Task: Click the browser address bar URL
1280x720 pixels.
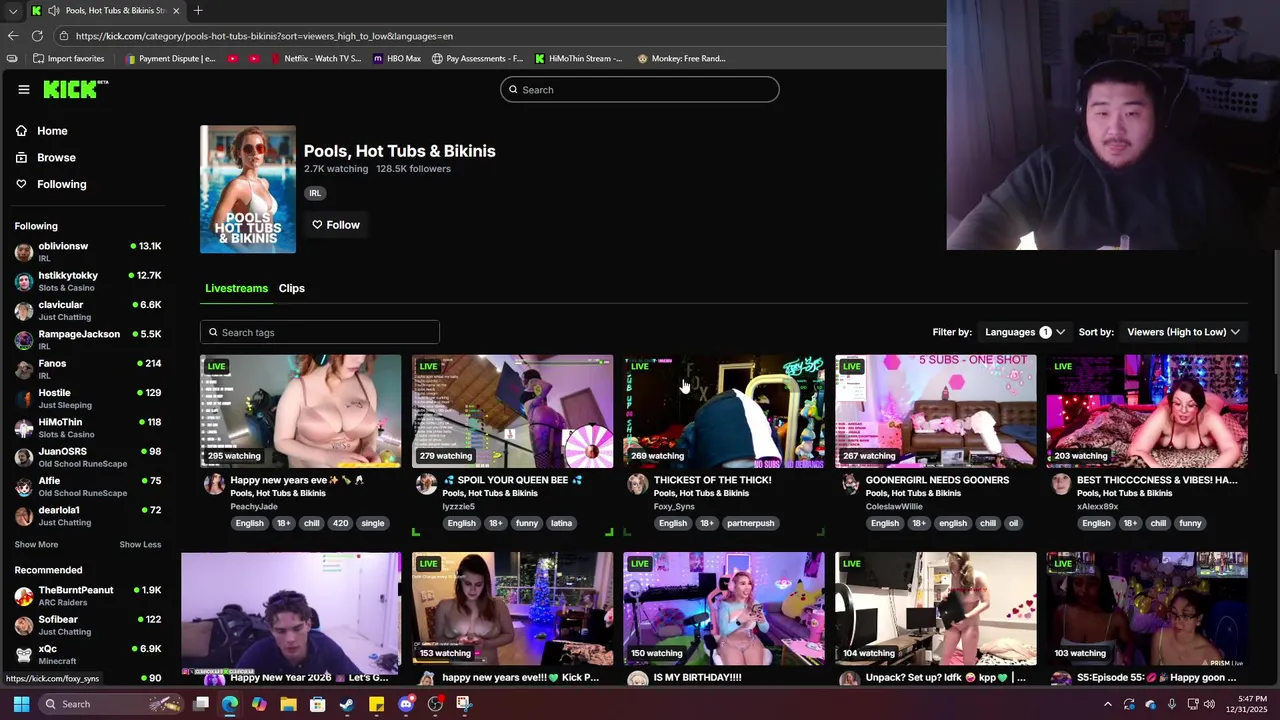Action: pyautogui.click(x=264, y=36)
